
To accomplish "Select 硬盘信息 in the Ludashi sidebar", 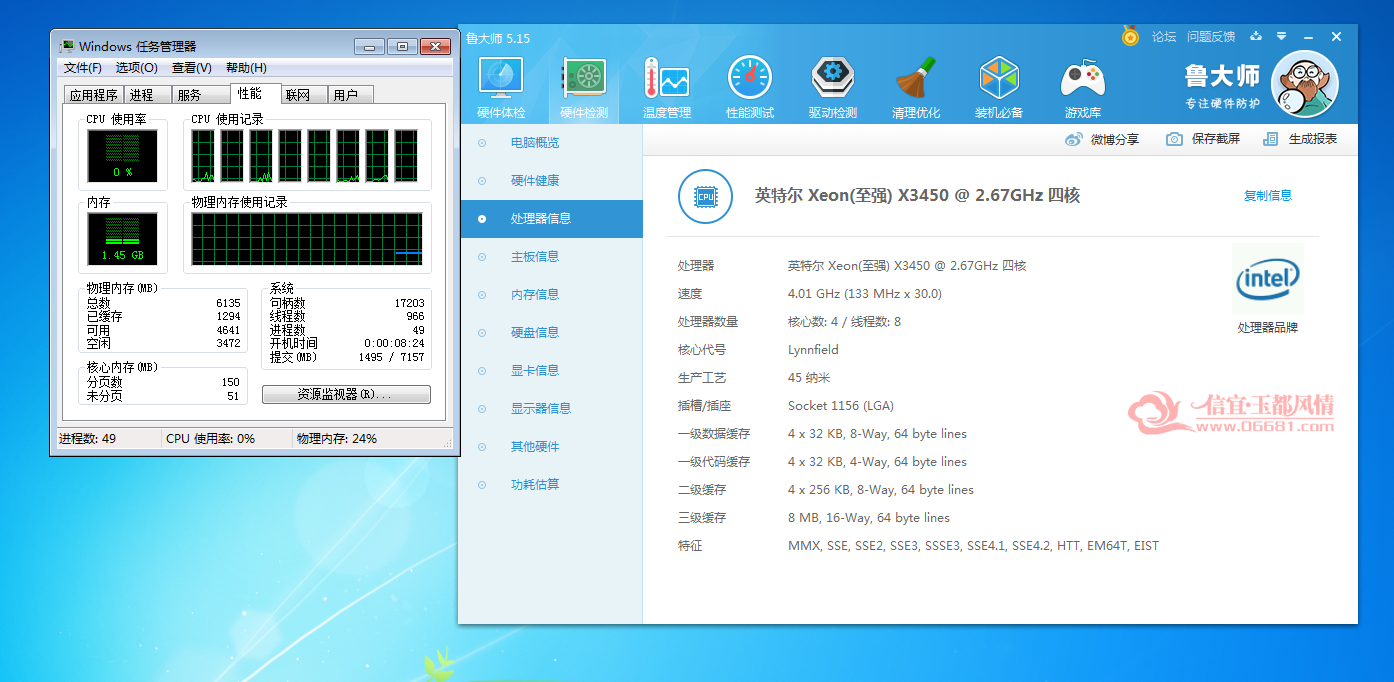I will (551, 333).
